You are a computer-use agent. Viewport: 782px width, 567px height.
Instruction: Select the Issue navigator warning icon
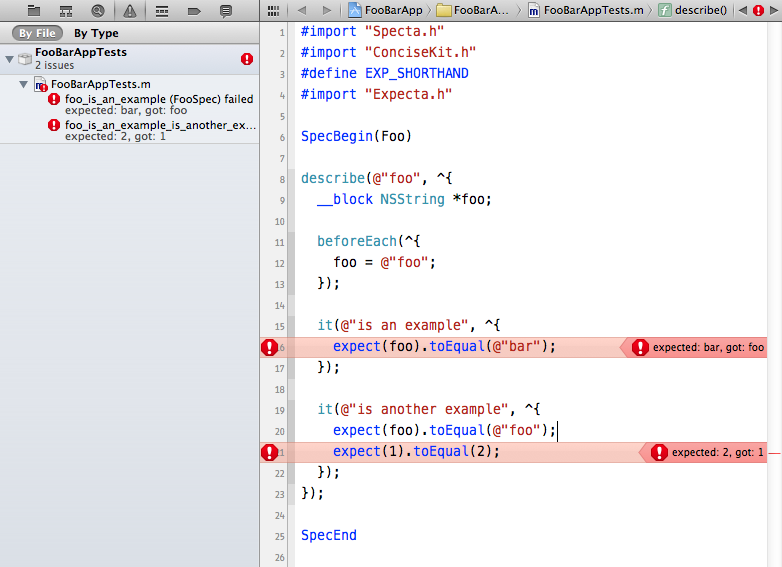coord(130,10)
